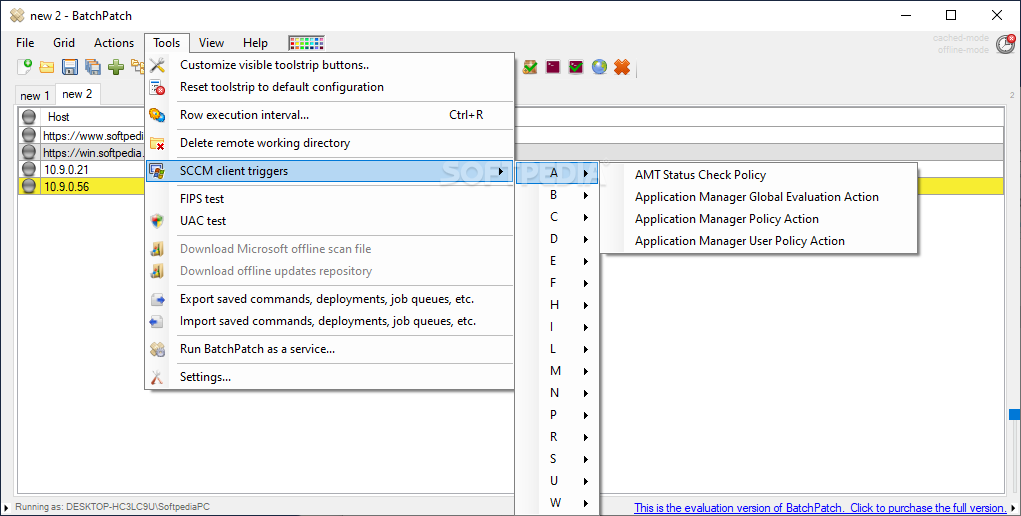Open SCCM client triggers submenu
Screen dimensions: 1021x516
(329, 171)
